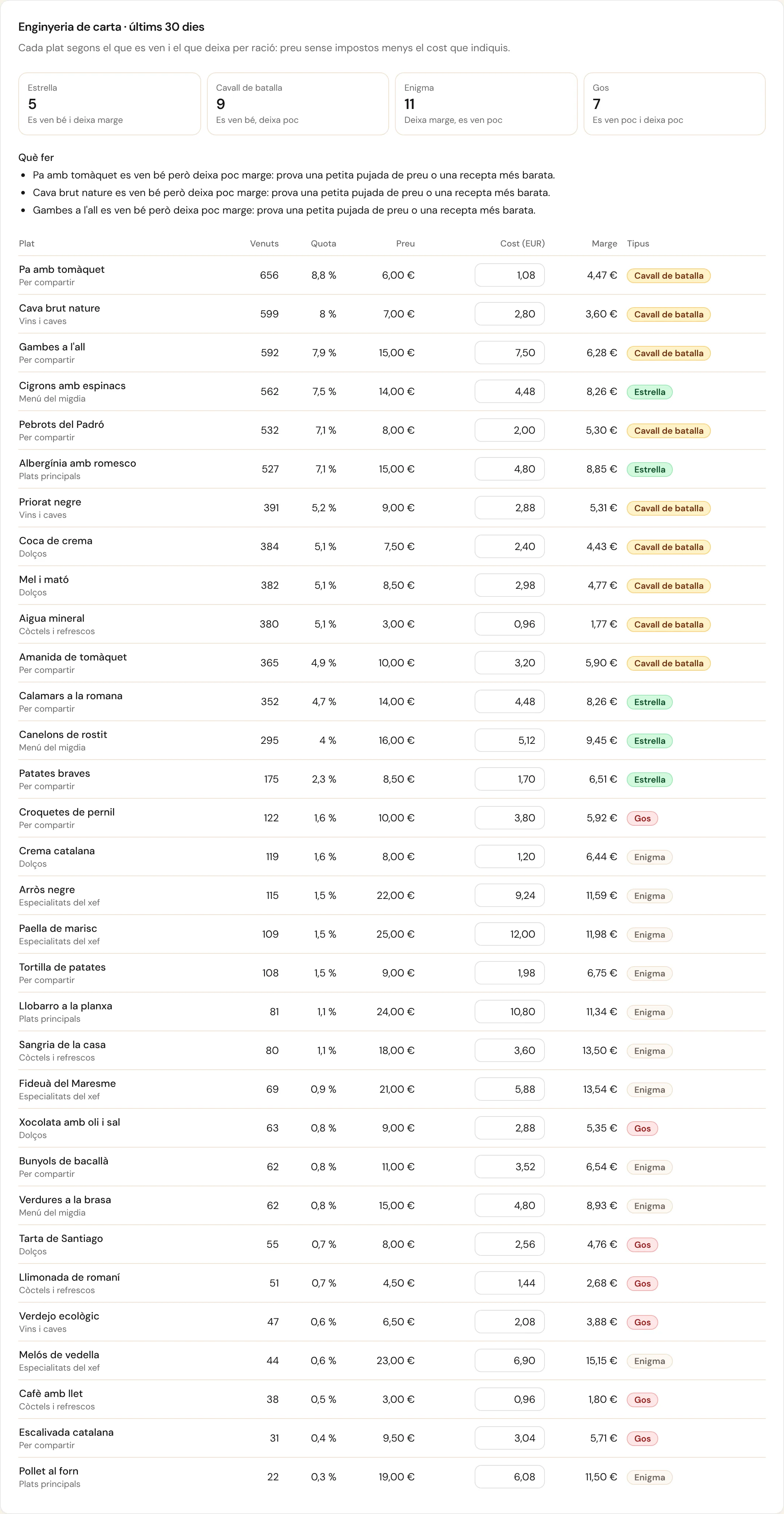The image size is (784, 1514).
Task: Click the Gos badge for Croquetes de pernil
Action: click(x=642, y=818)
